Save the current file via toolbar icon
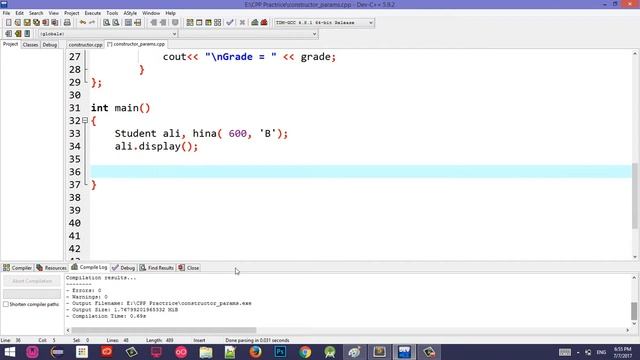The height and width of the screenshot is (360, 640). [27, 23]
